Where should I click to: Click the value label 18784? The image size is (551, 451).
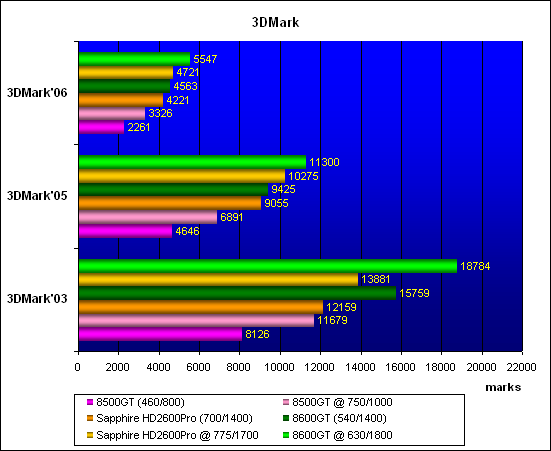pos(475,266)
